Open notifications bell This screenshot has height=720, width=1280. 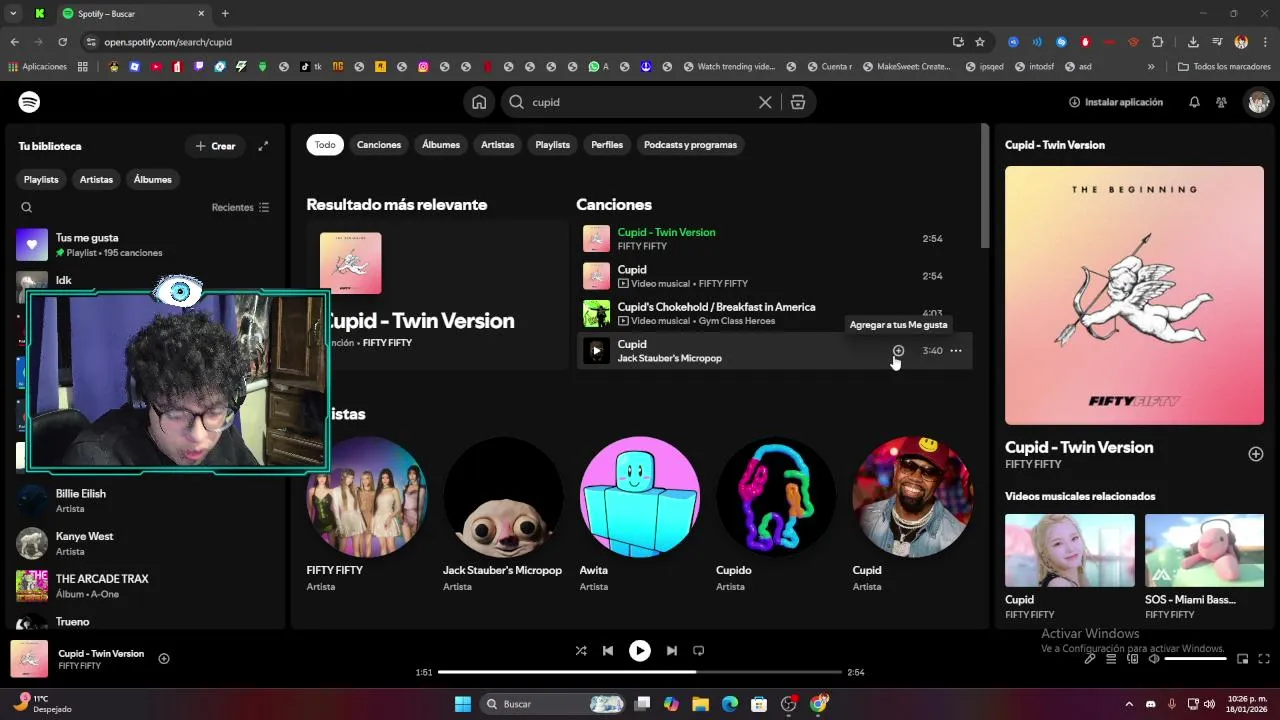pyautogui.click(x=1194, y=102)
